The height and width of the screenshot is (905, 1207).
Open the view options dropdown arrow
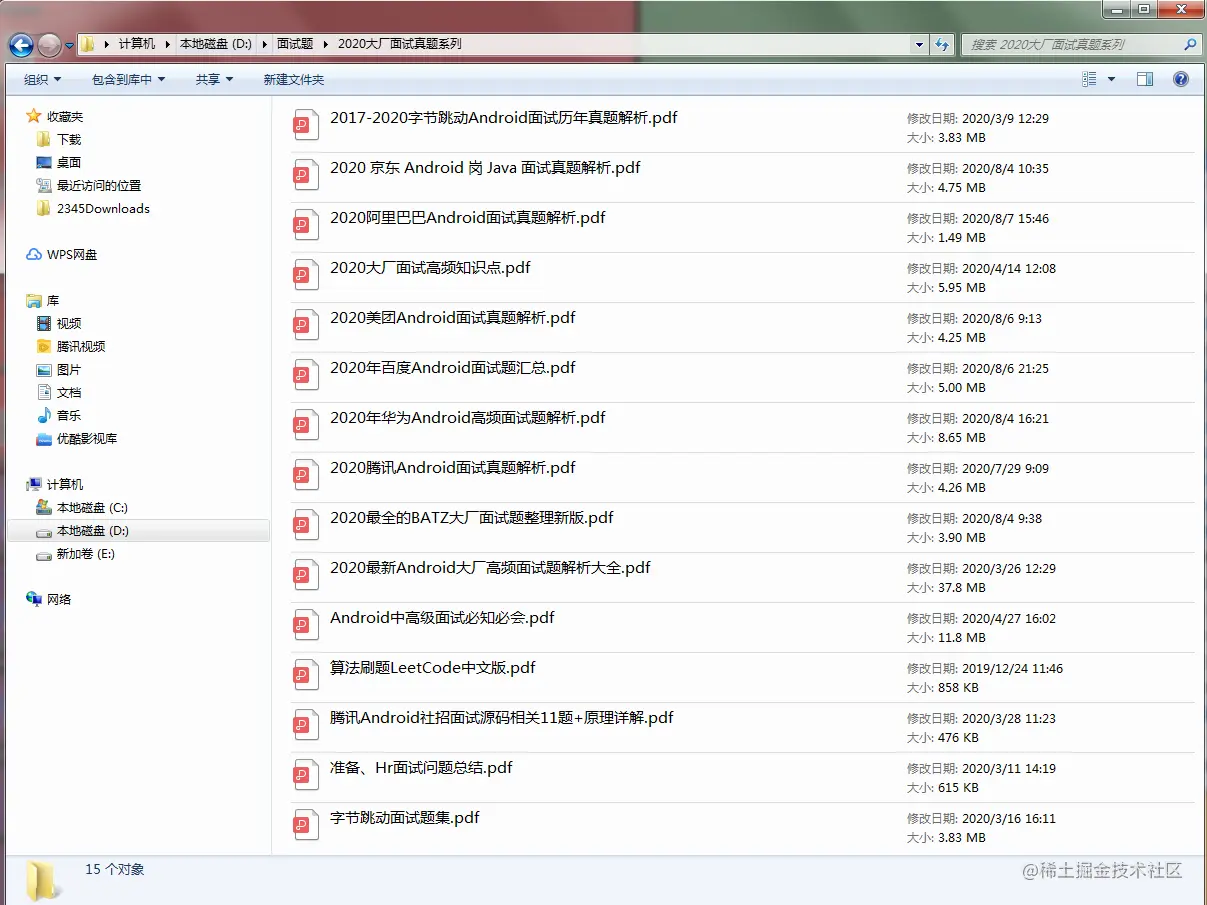[1111, 79]
